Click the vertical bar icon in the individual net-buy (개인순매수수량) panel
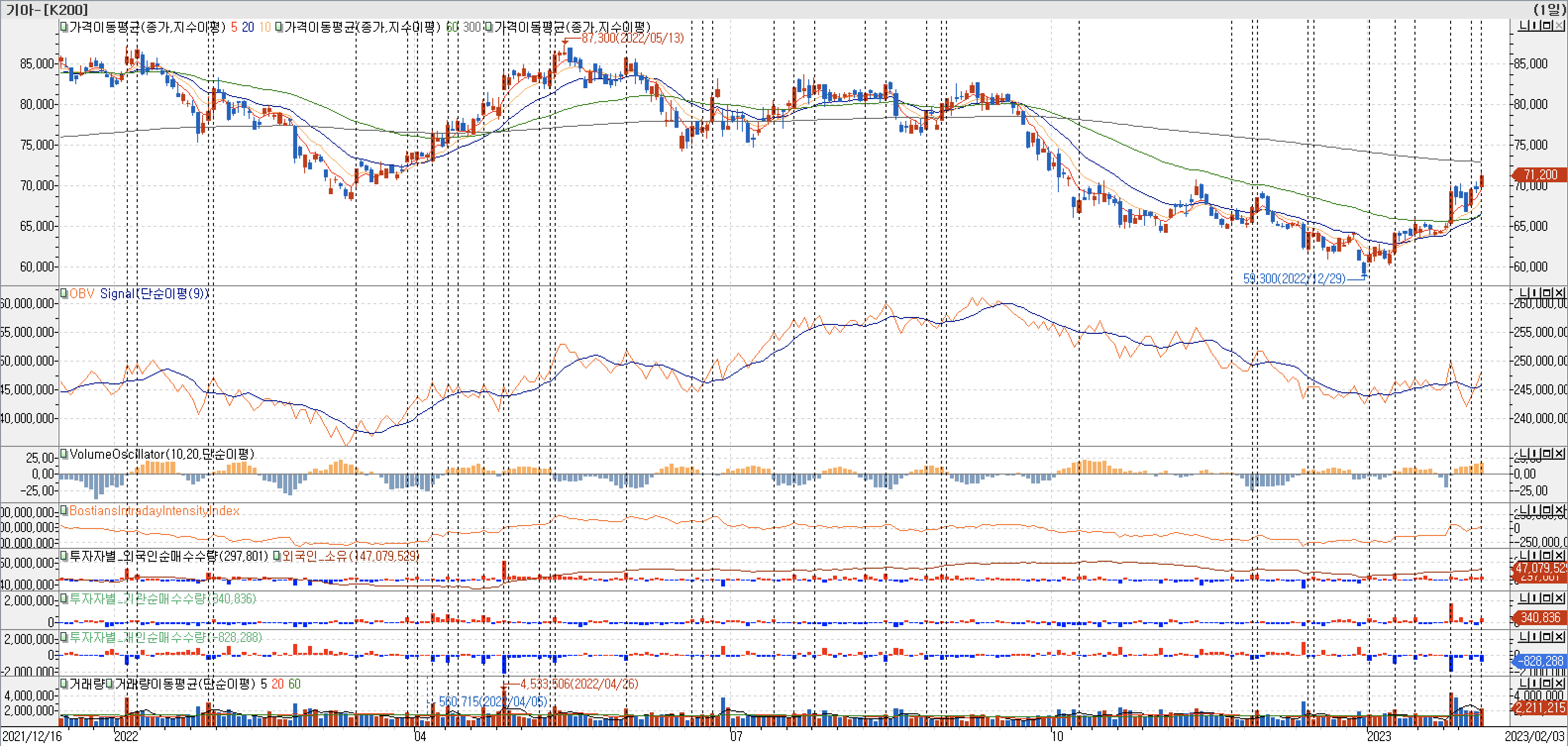This screenshot has height=746, width=1568. [x=1534, y=637]
